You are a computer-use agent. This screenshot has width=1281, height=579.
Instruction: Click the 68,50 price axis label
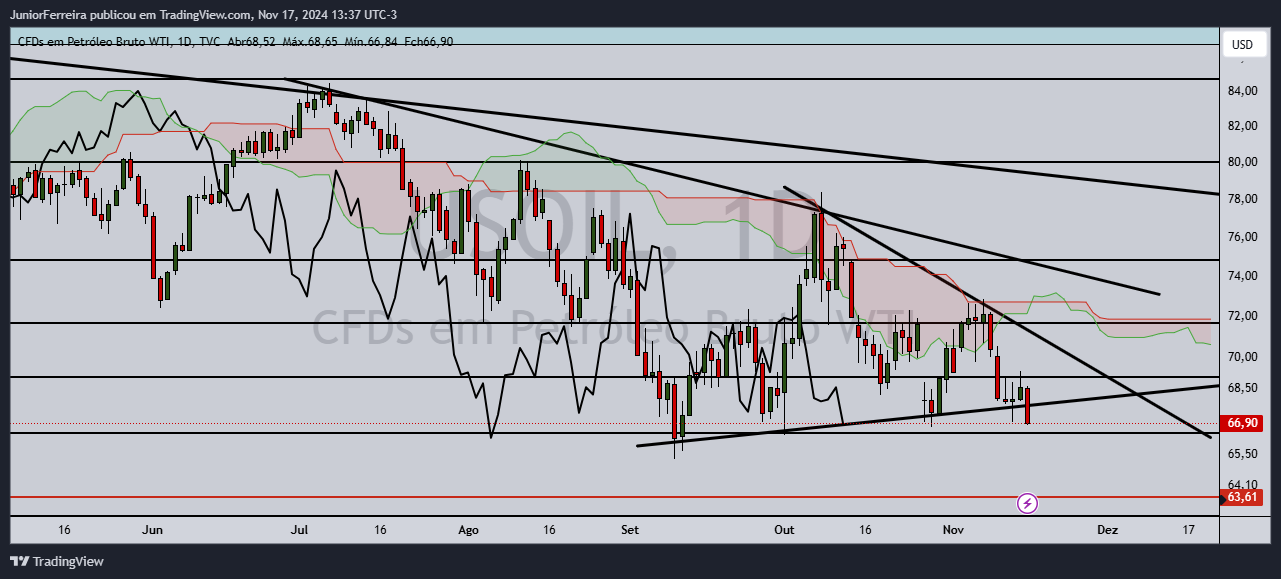[1242, 388]
